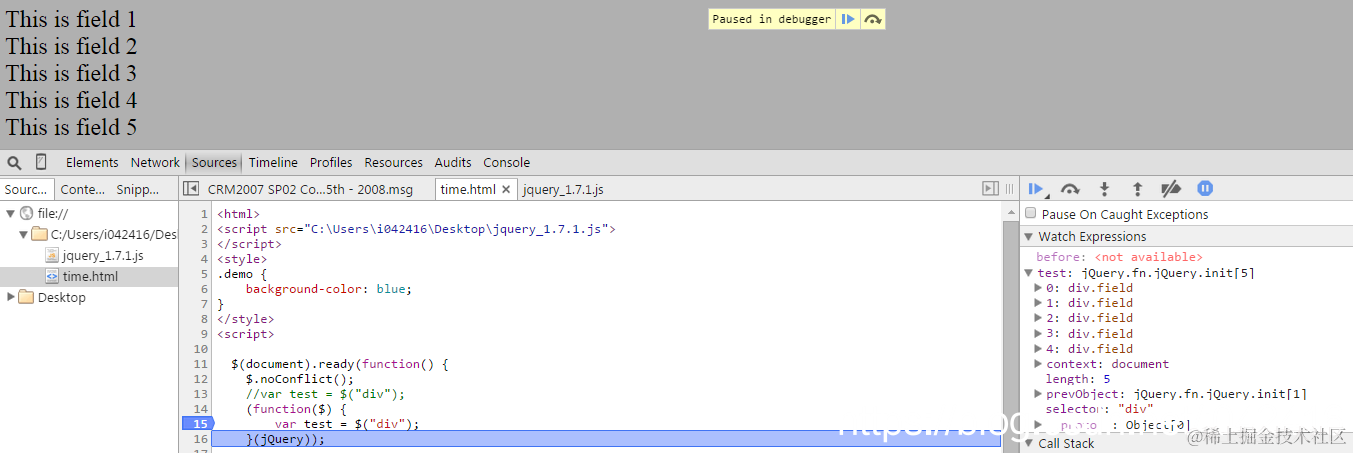Deactivate all breakpoints icon
The image size is (1353, 453).
pyautogui.click(x=1171, y=189)
